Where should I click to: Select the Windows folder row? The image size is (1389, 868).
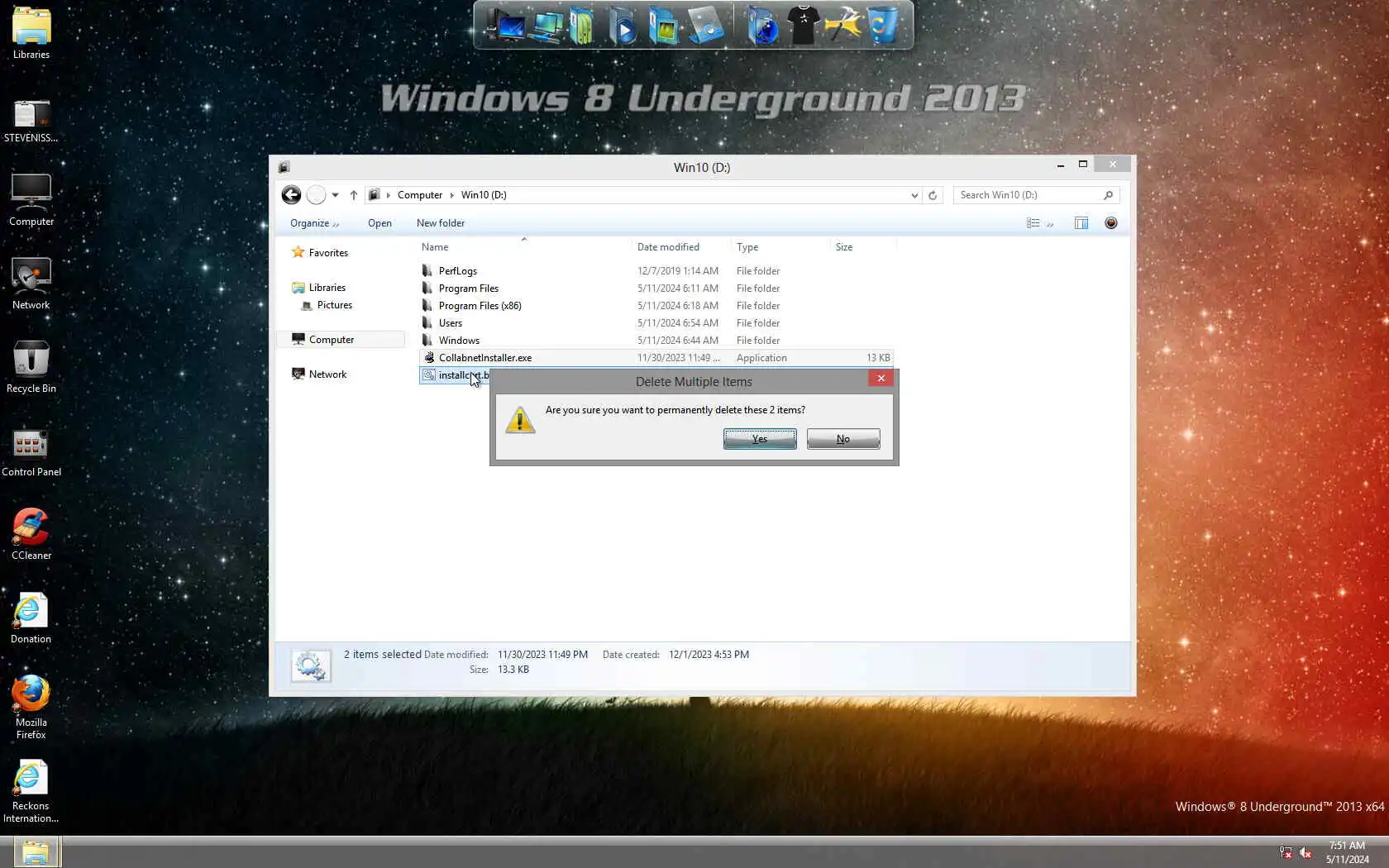pos(656,341)
